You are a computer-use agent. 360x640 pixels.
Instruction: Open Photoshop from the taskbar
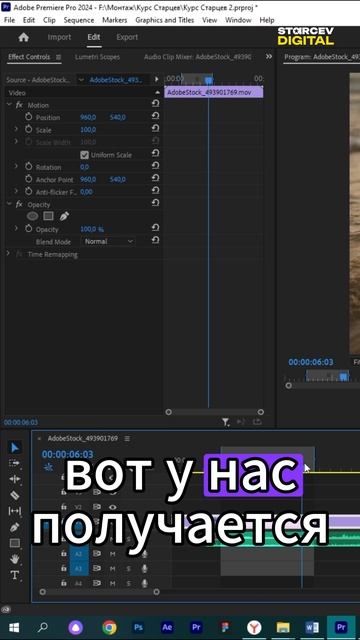pos(138,627)
